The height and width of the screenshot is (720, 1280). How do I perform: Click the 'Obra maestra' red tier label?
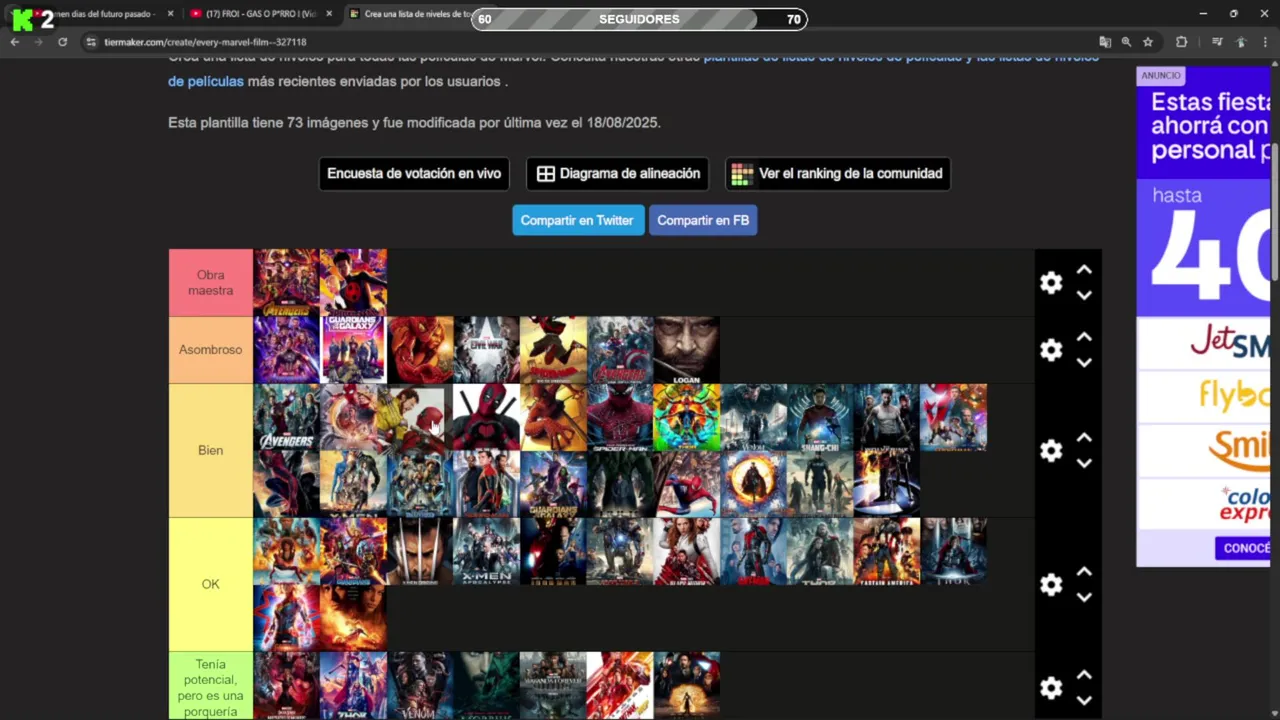pos(211,283)
